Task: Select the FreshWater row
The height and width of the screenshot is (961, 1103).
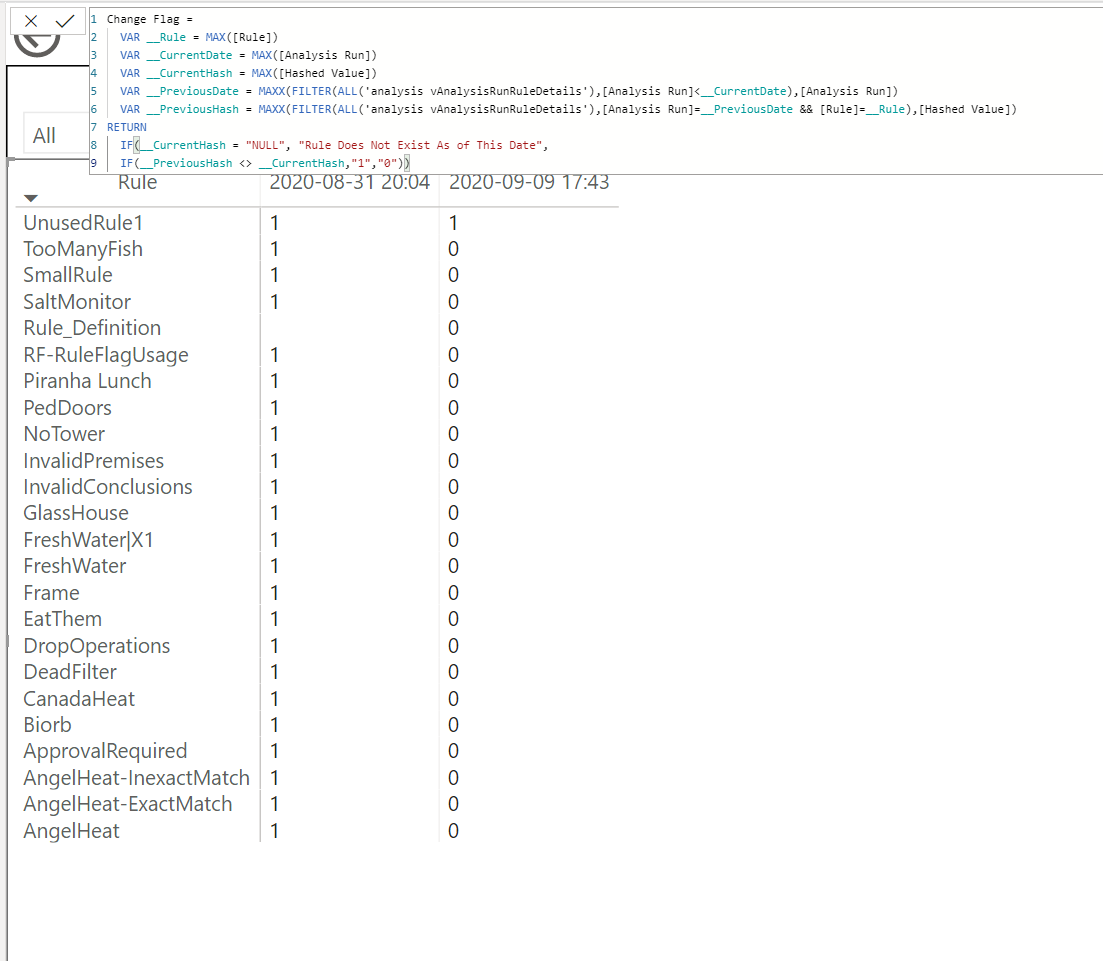Action: (x=317, y=566)
